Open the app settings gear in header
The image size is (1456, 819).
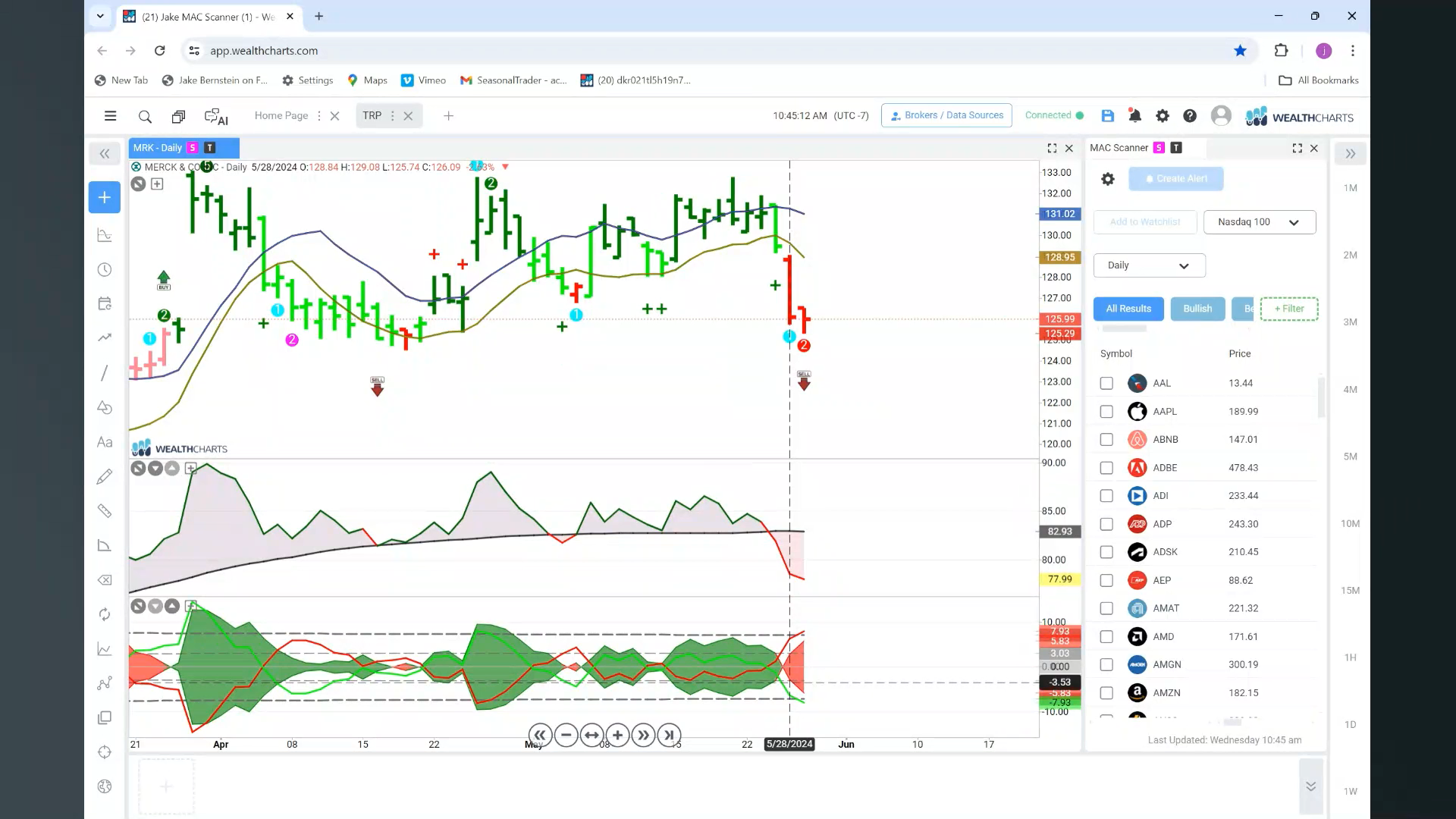coord(1162,116)
